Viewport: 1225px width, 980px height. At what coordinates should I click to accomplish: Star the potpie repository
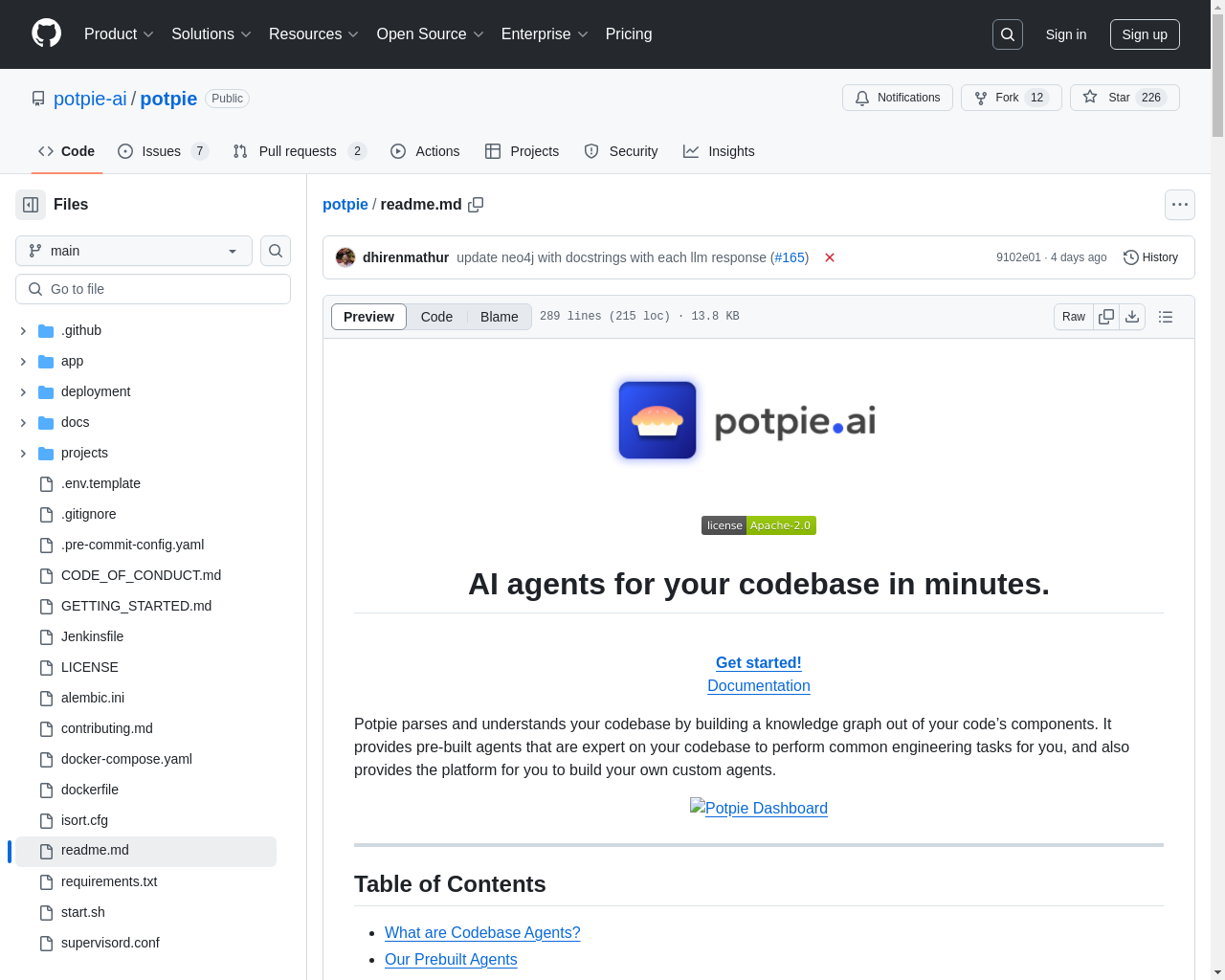coord(1125,98)
